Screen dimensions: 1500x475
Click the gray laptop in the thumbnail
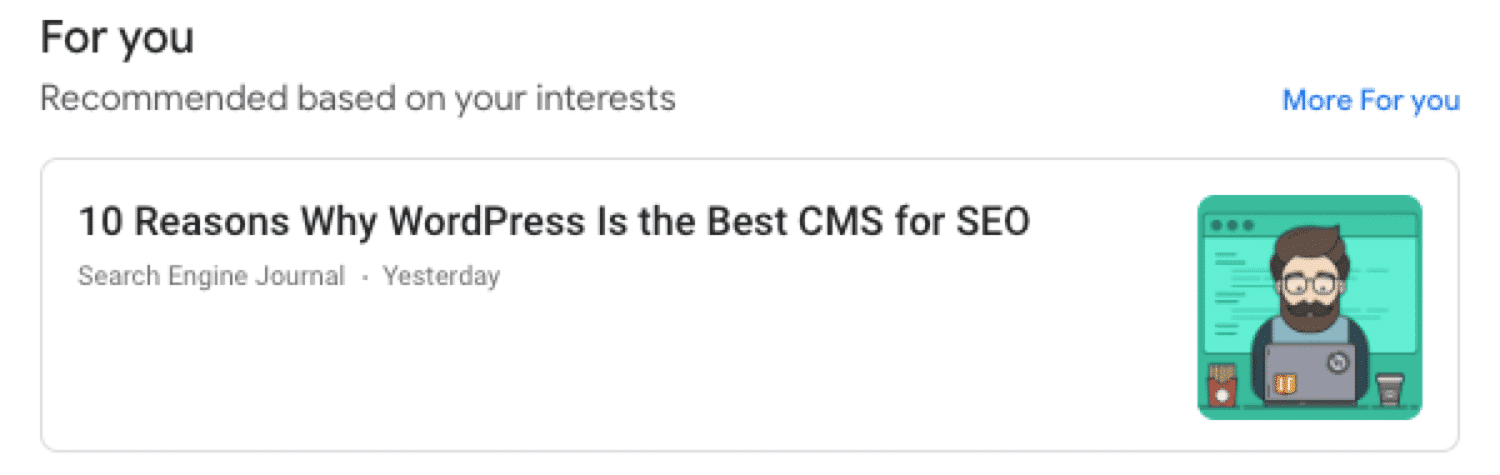click(1309, 372)
